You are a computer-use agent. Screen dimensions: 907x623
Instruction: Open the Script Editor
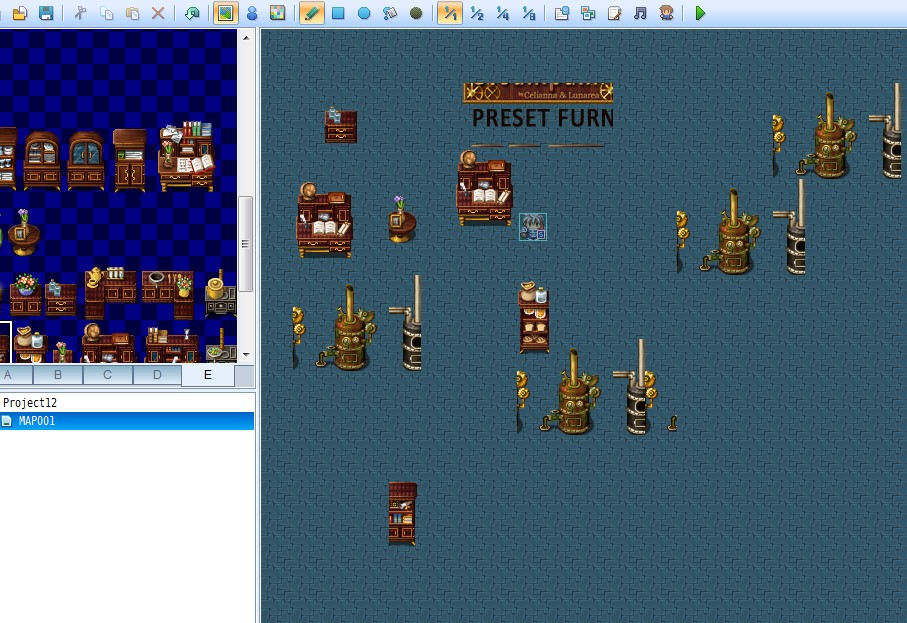tap(614, 13)
